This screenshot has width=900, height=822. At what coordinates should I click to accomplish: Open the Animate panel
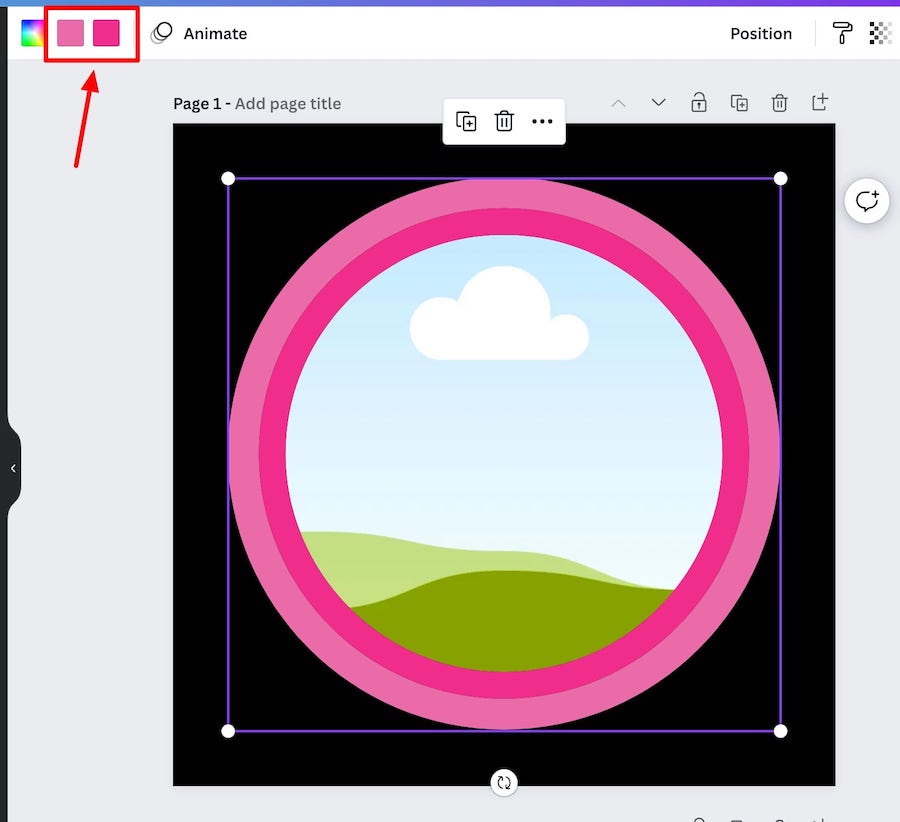199,33
